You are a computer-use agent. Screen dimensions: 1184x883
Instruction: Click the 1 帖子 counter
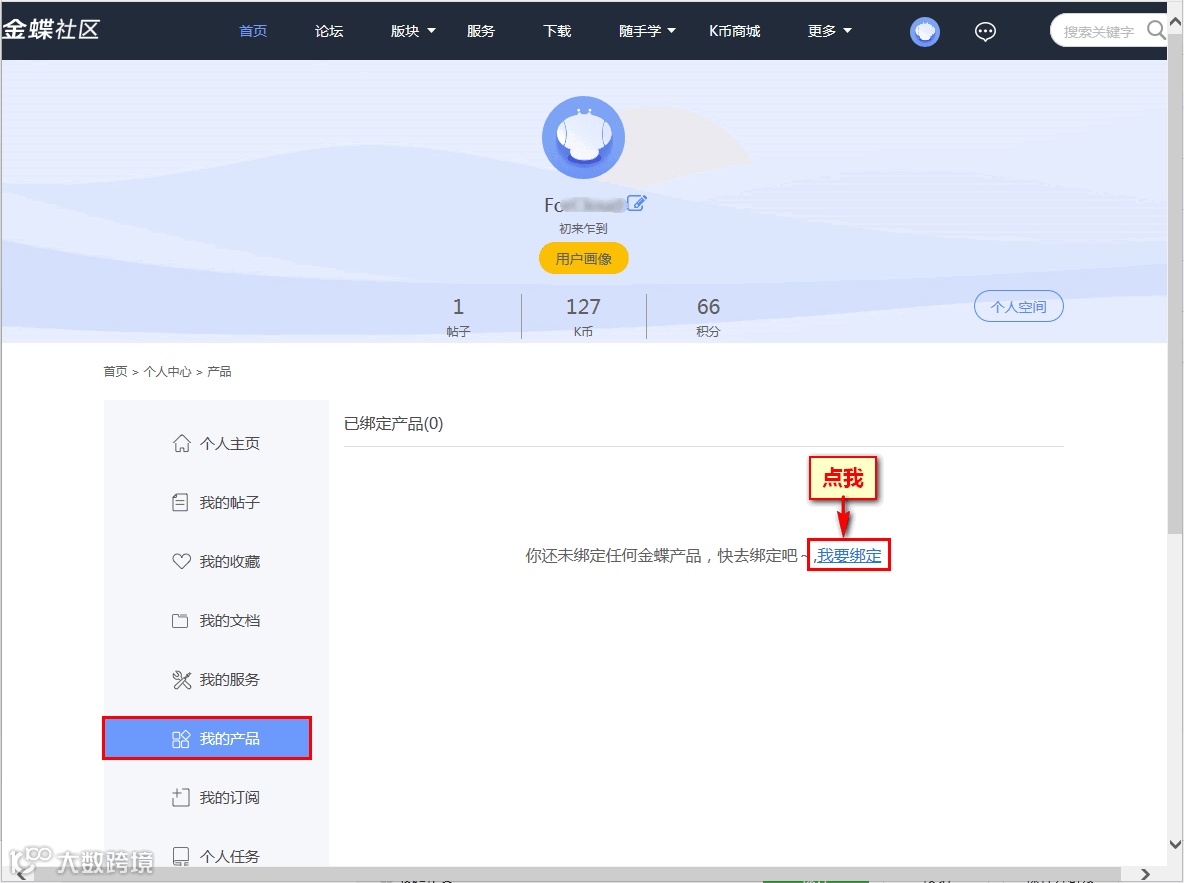coord(458,316)
